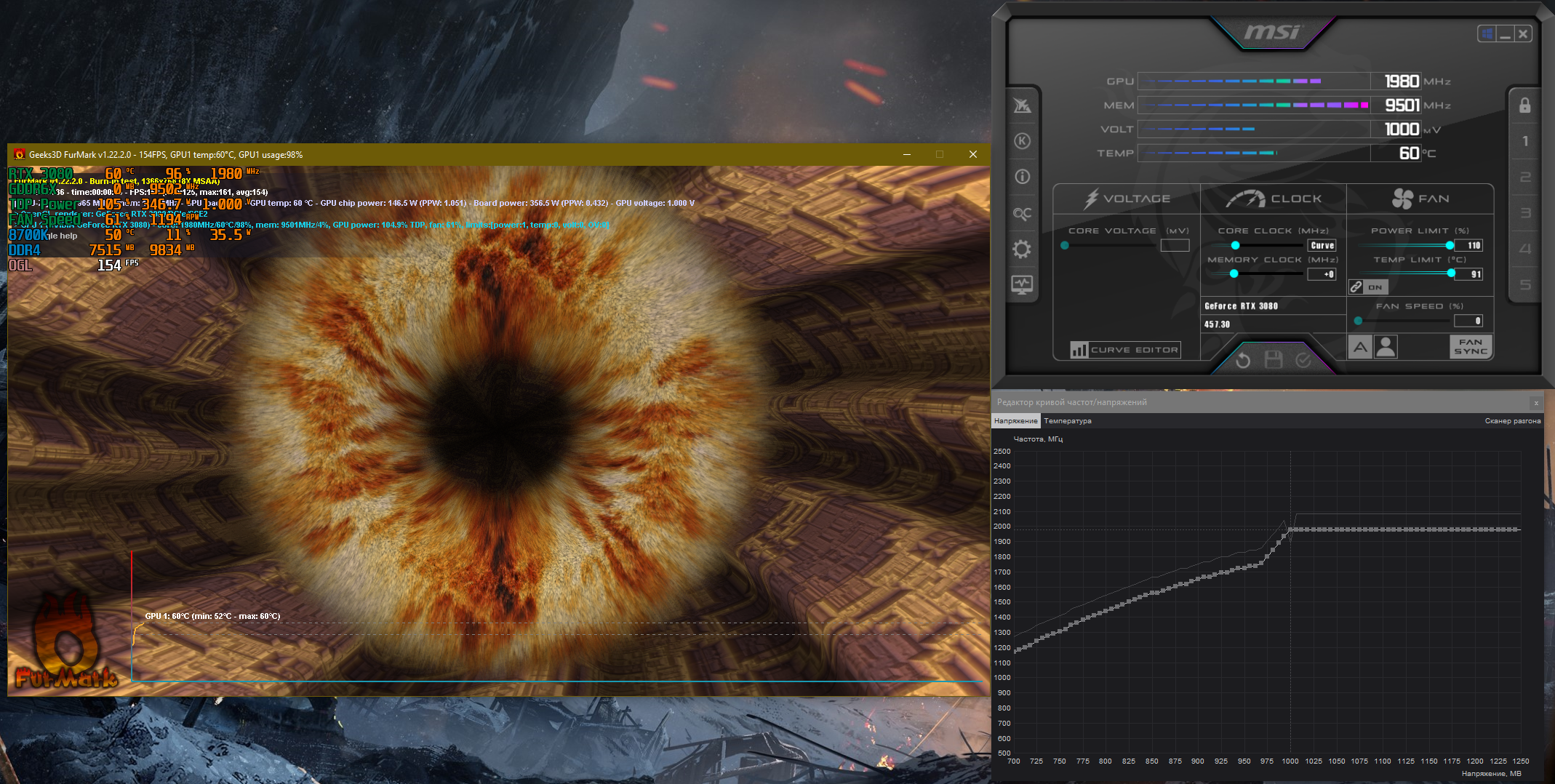The image size is (1555, 784).
Task: Toggle automatic fan speed A button
Action: (x=1360, y=347)
